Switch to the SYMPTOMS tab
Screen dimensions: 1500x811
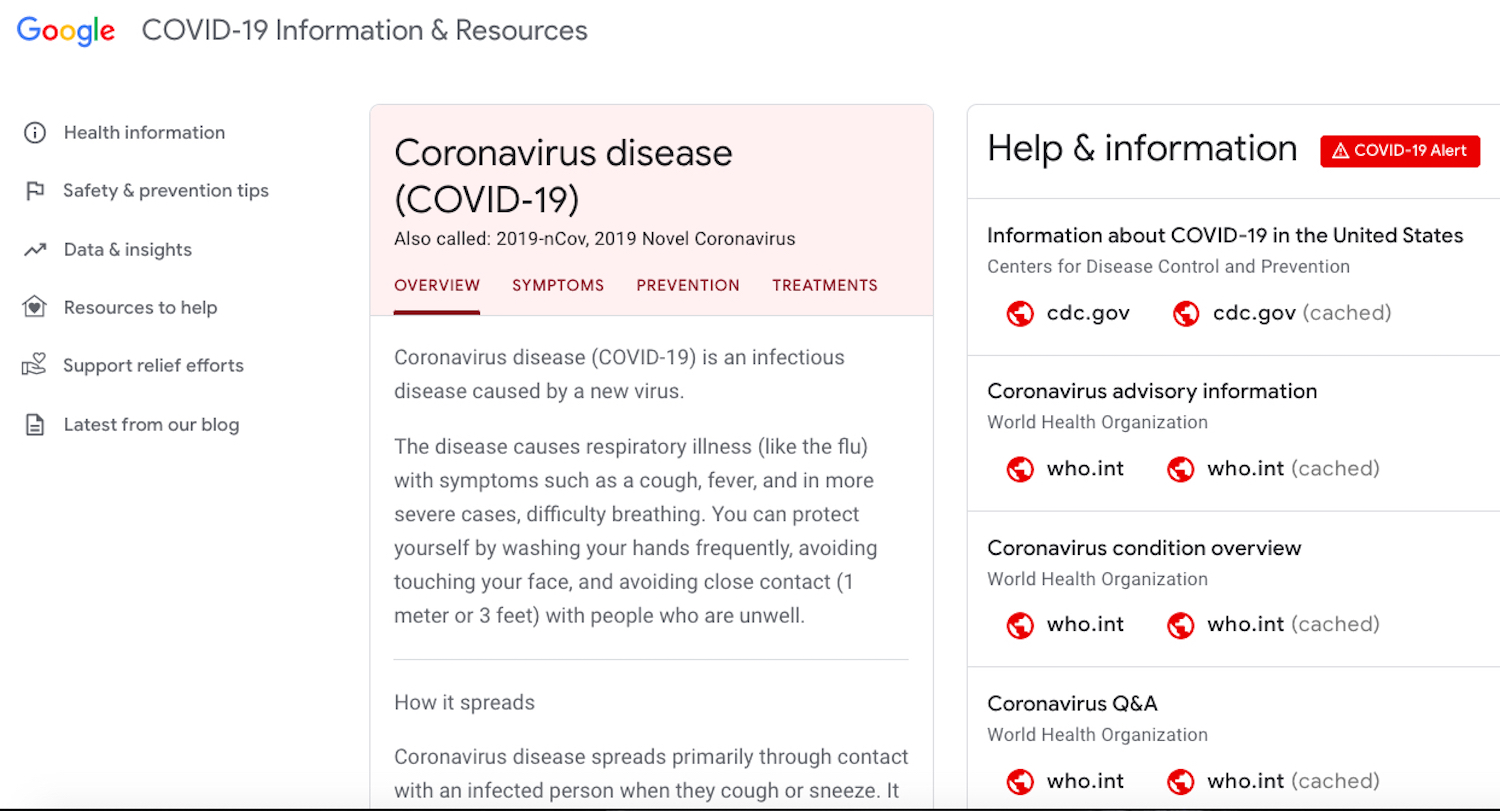click(x=558, y=286)
